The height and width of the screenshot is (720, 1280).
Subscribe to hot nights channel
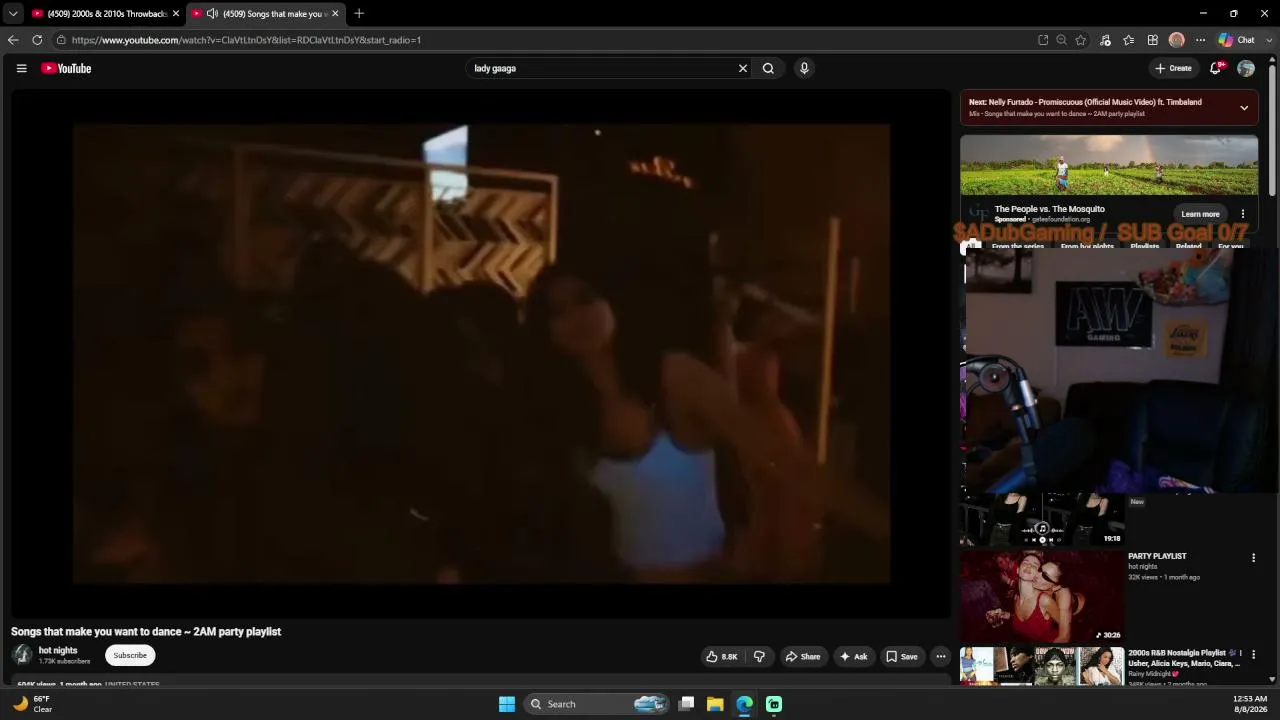point(130,655)
